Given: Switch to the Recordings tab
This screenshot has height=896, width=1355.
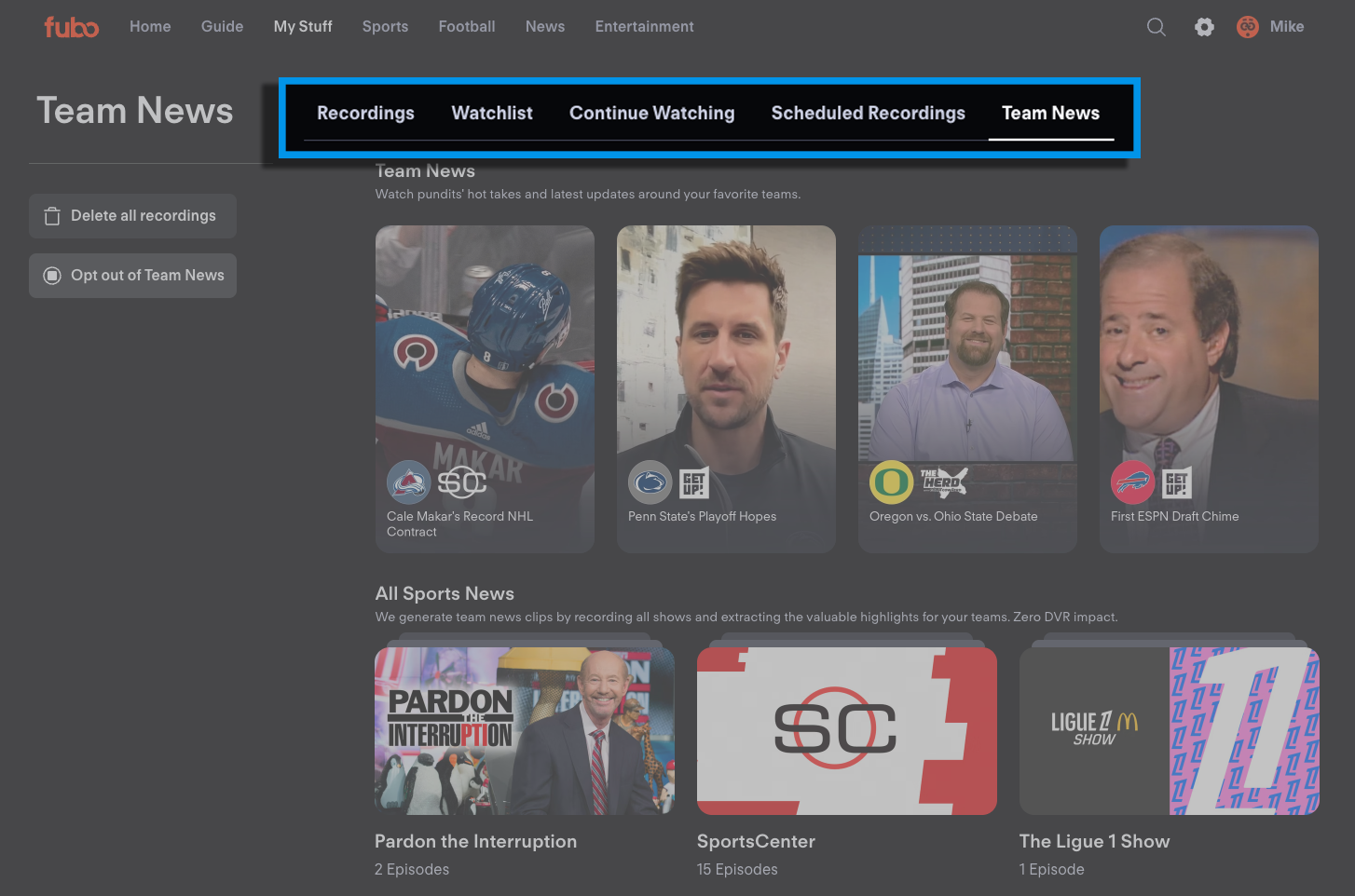Looking at the screenshot, I should pos(365,114).
